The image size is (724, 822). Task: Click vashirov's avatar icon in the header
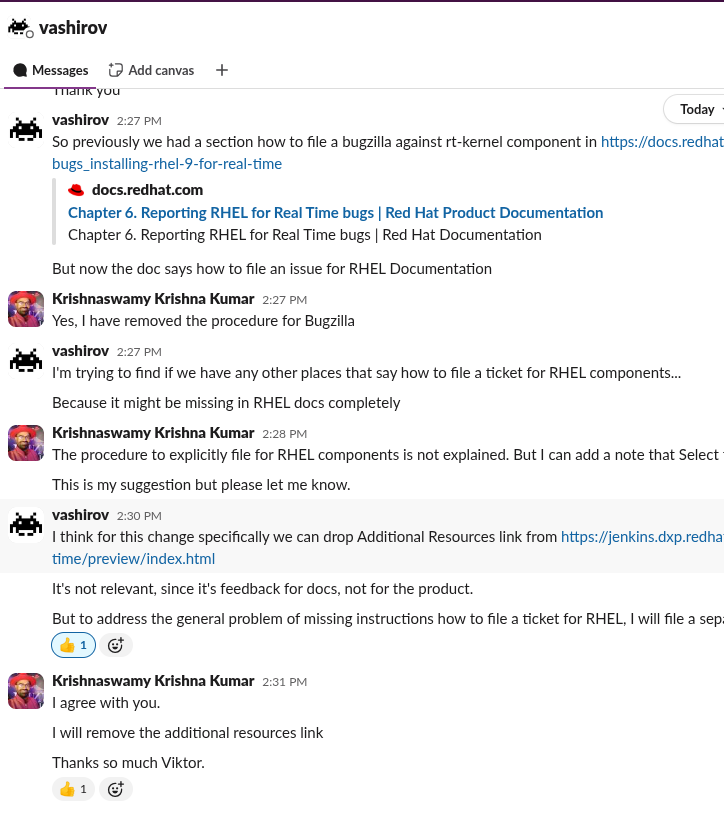coord(20,28)
